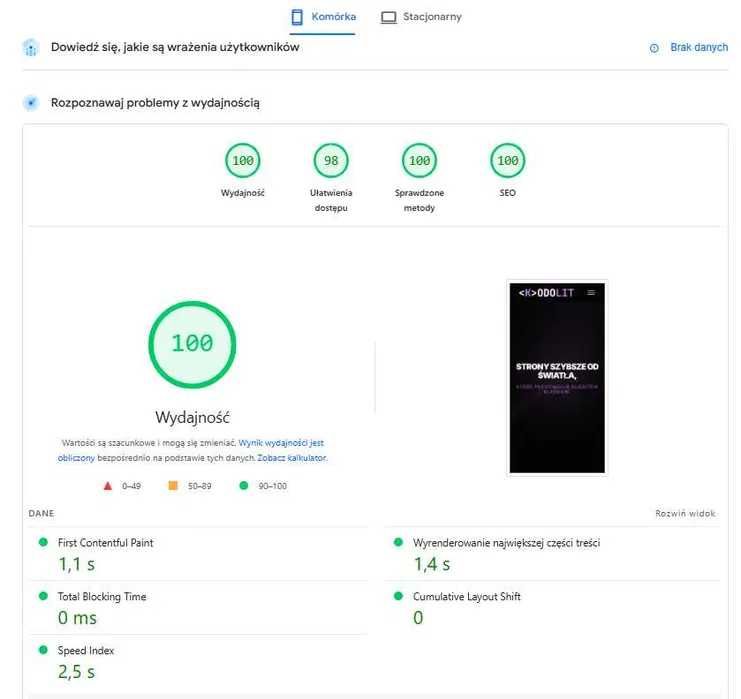Click the green status dot for Total Blocking Time

43,596
